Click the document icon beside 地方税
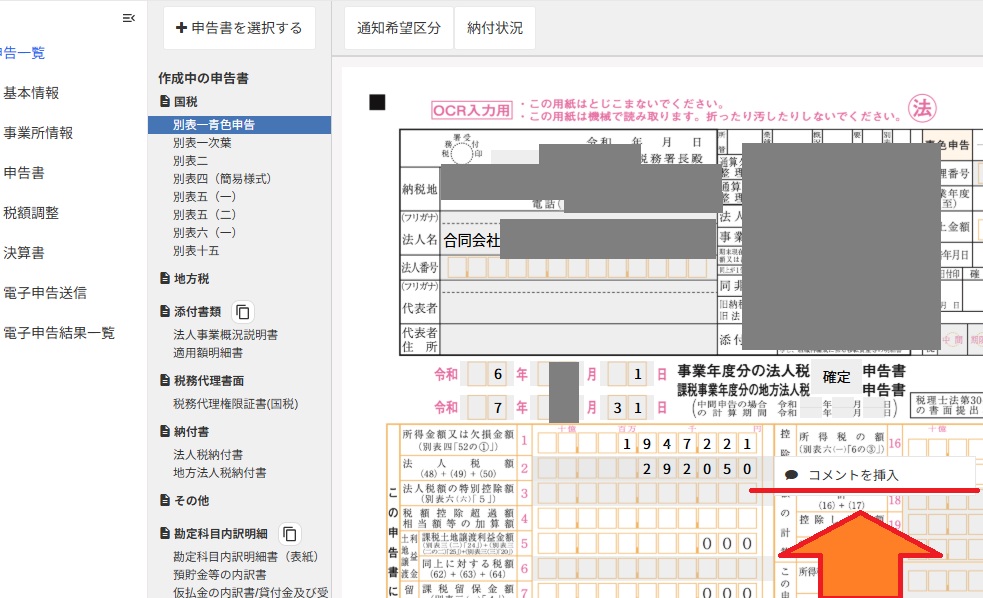The image size is (983, 598). tap(165, 279)
